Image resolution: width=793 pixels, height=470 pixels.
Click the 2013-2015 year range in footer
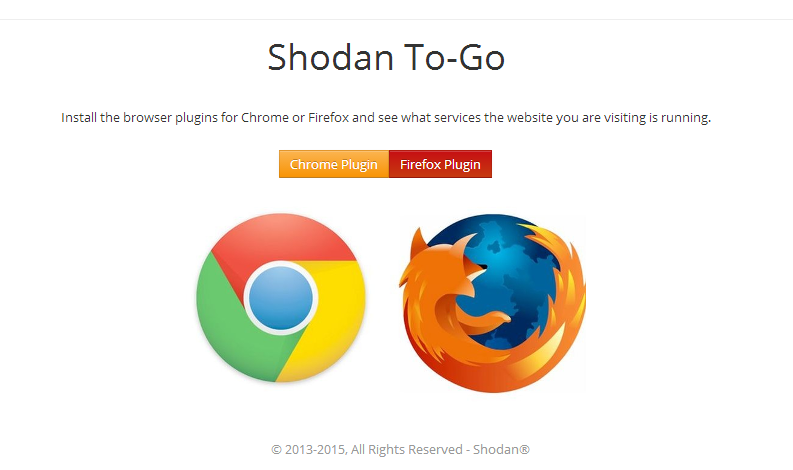[x=315, y=449]
